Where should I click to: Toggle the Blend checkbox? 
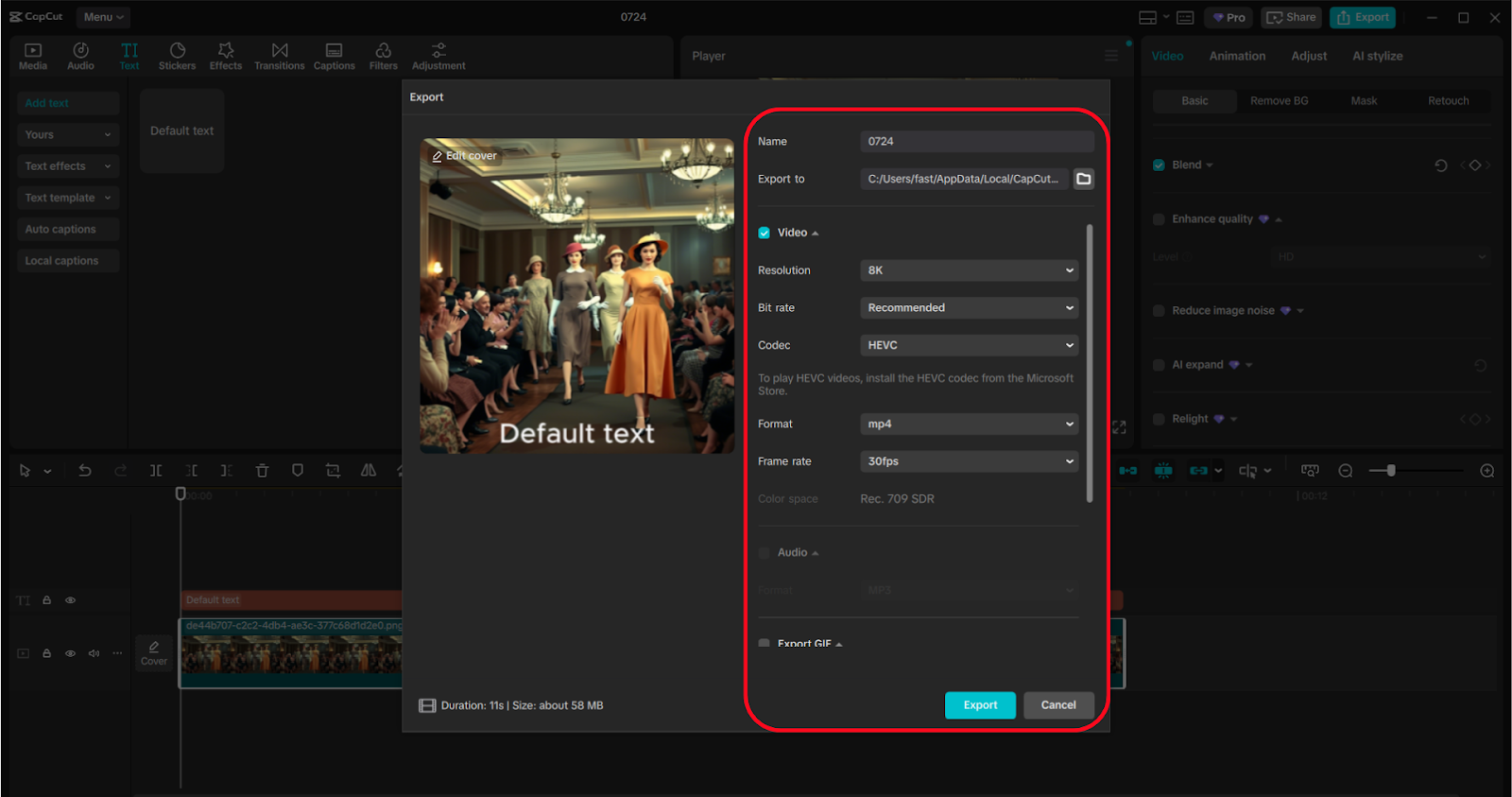(1159, 165)
